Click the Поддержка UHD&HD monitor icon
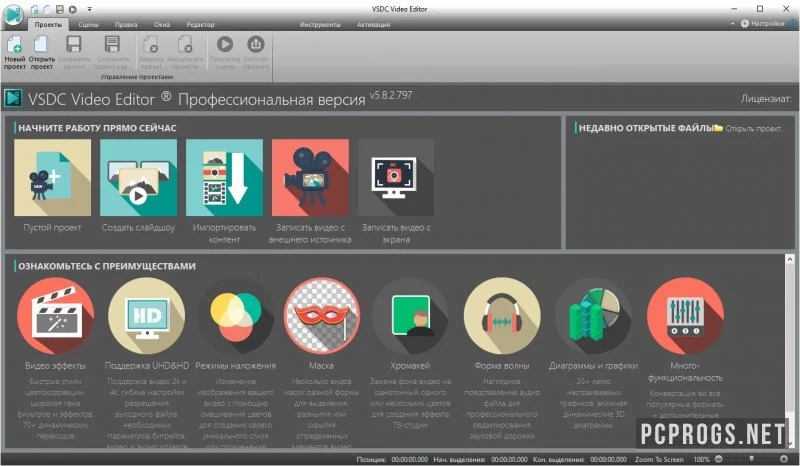 pos(147,316)
